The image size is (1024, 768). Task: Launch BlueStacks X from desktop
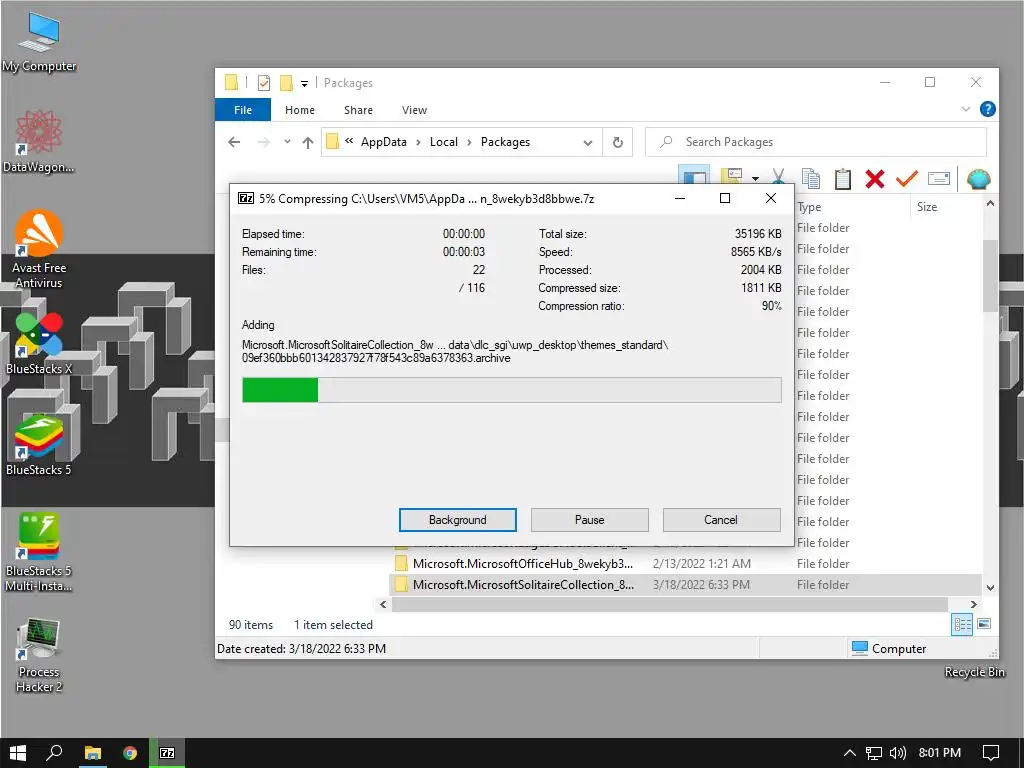pos(39,344)
